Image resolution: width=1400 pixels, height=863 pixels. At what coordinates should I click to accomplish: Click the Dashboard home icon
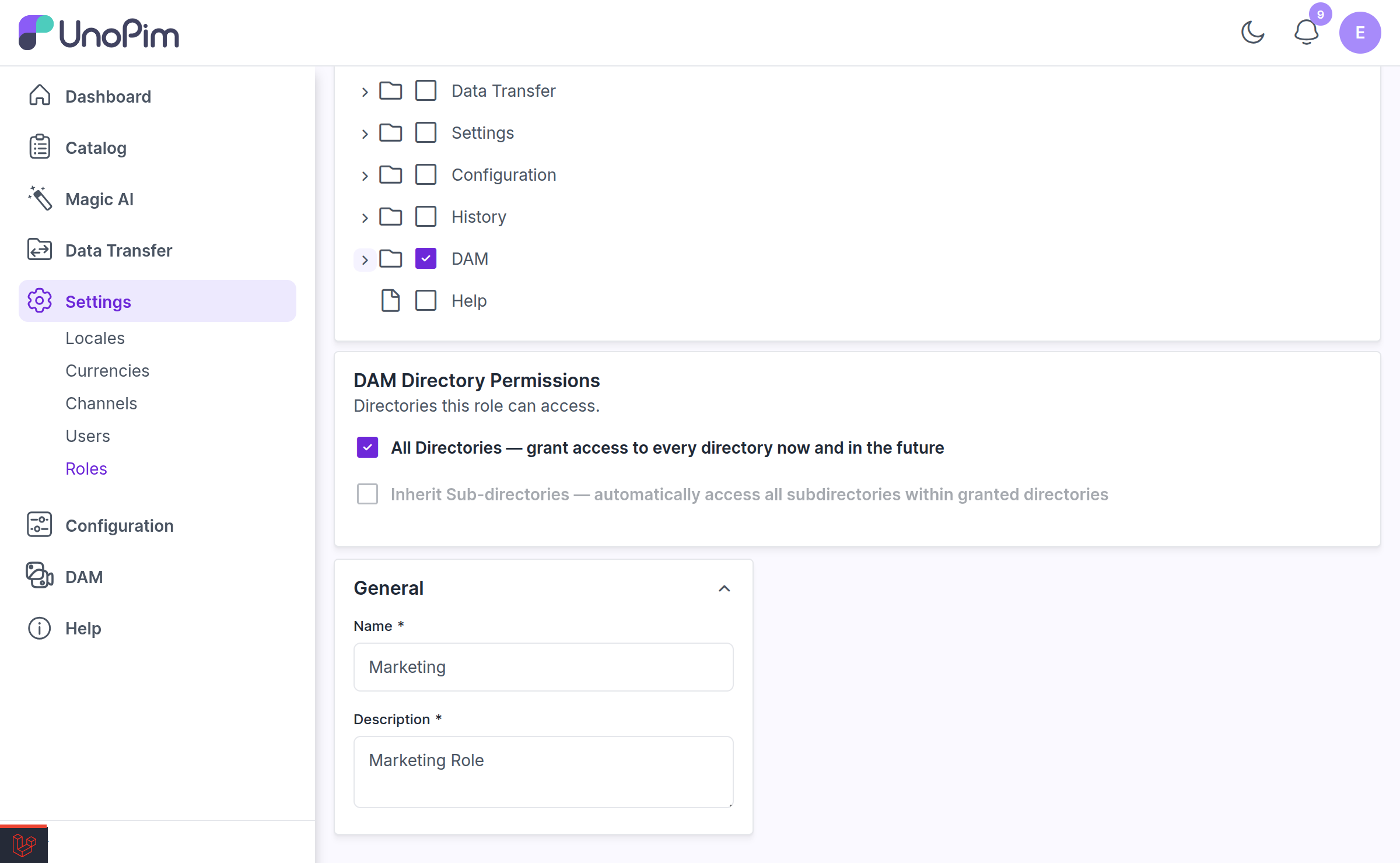click(40, 96)
